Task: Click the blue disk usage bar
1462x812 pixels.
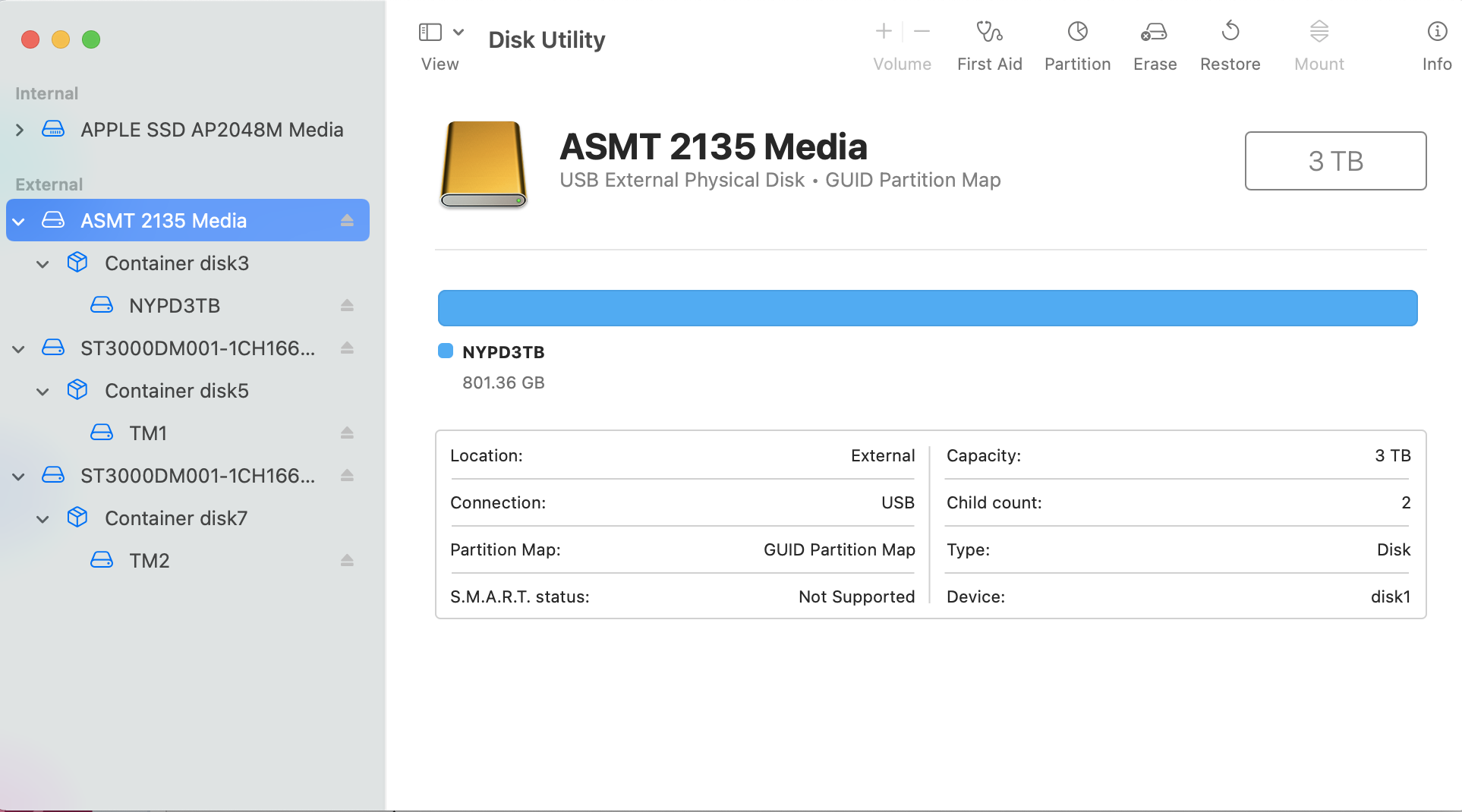Action: click(928, 308)
